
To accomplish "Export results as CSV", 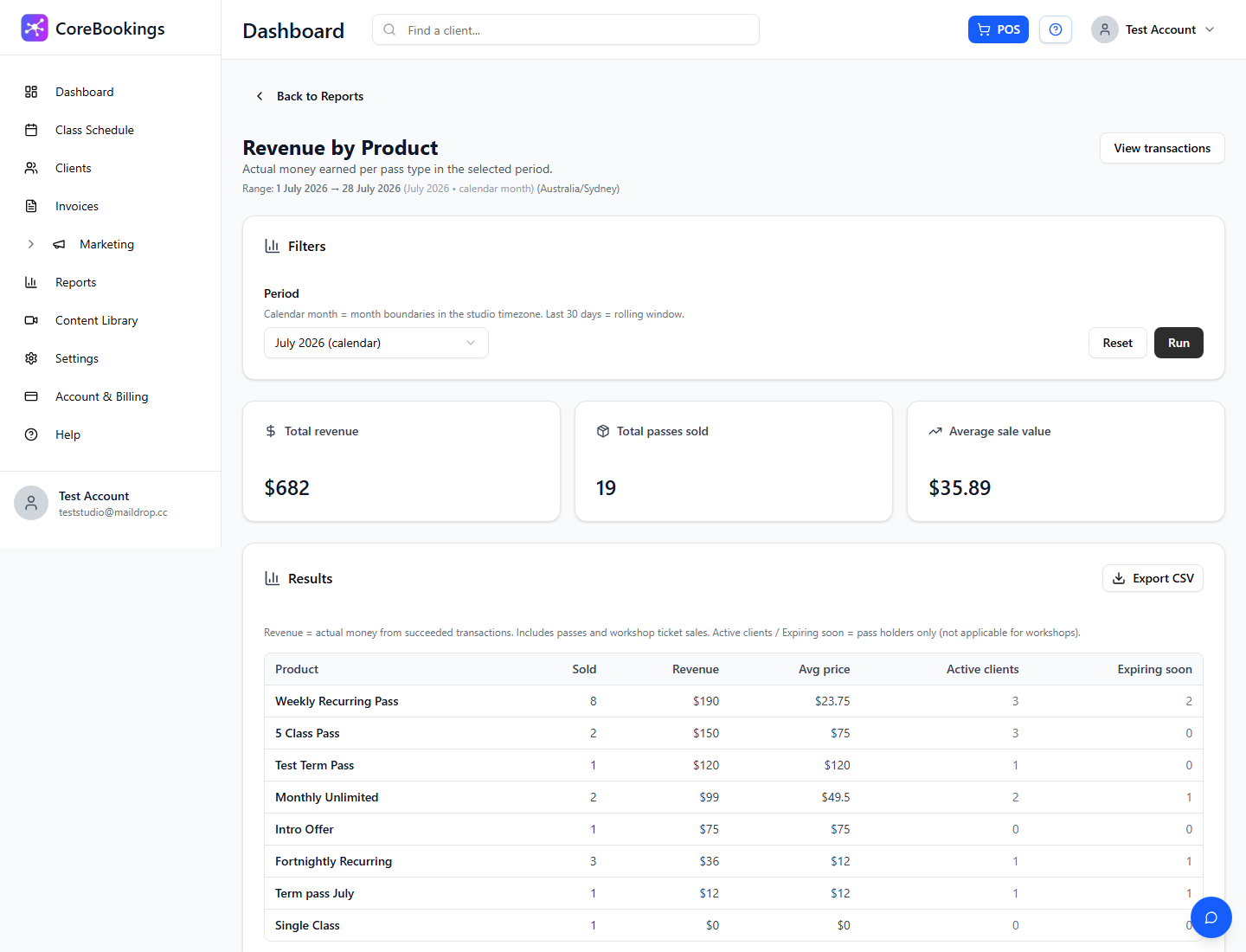I will pos(1153,578).
